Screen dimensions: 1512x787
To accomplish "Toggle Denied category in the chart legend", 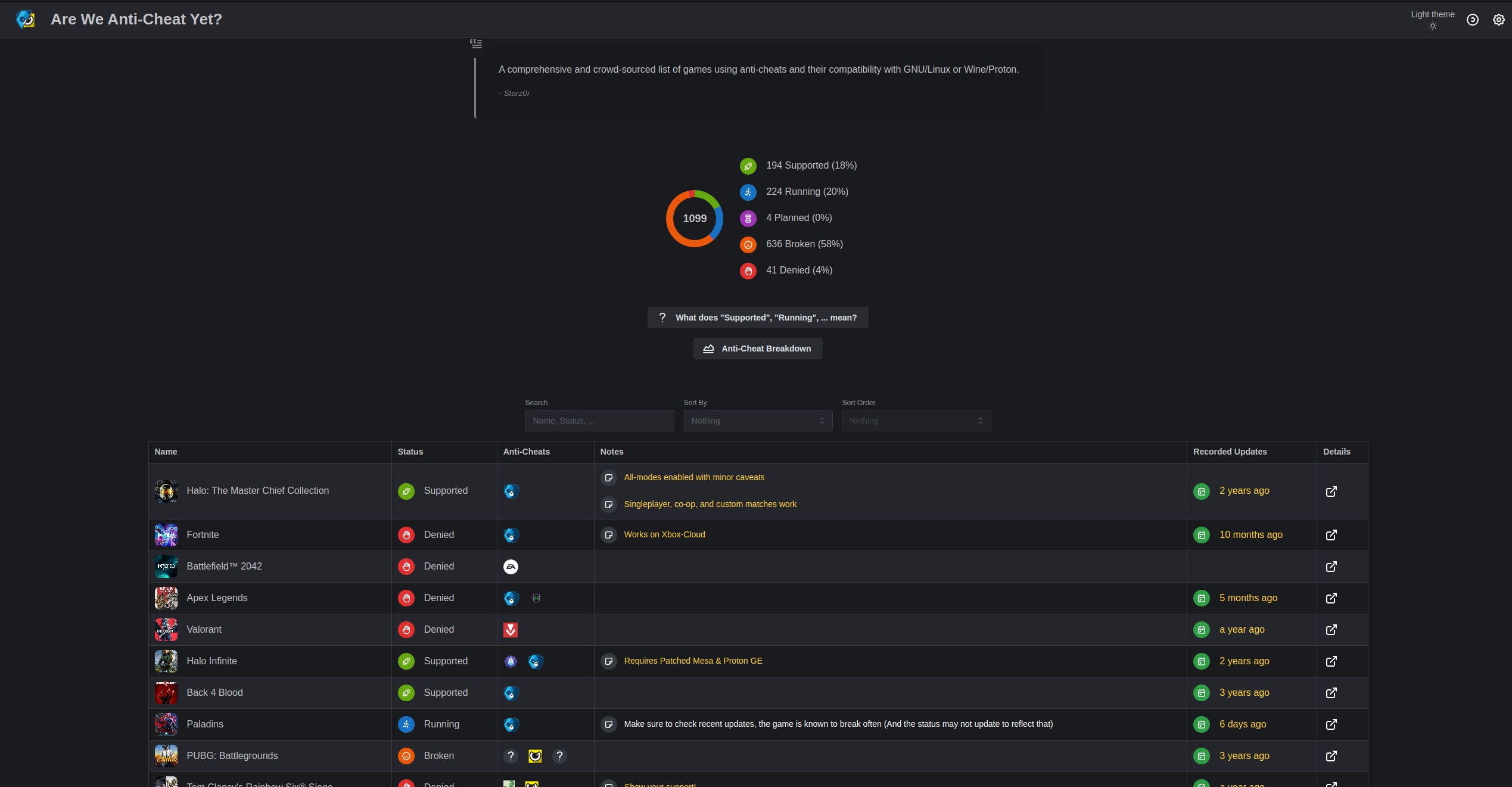I will tap(799, 270).
